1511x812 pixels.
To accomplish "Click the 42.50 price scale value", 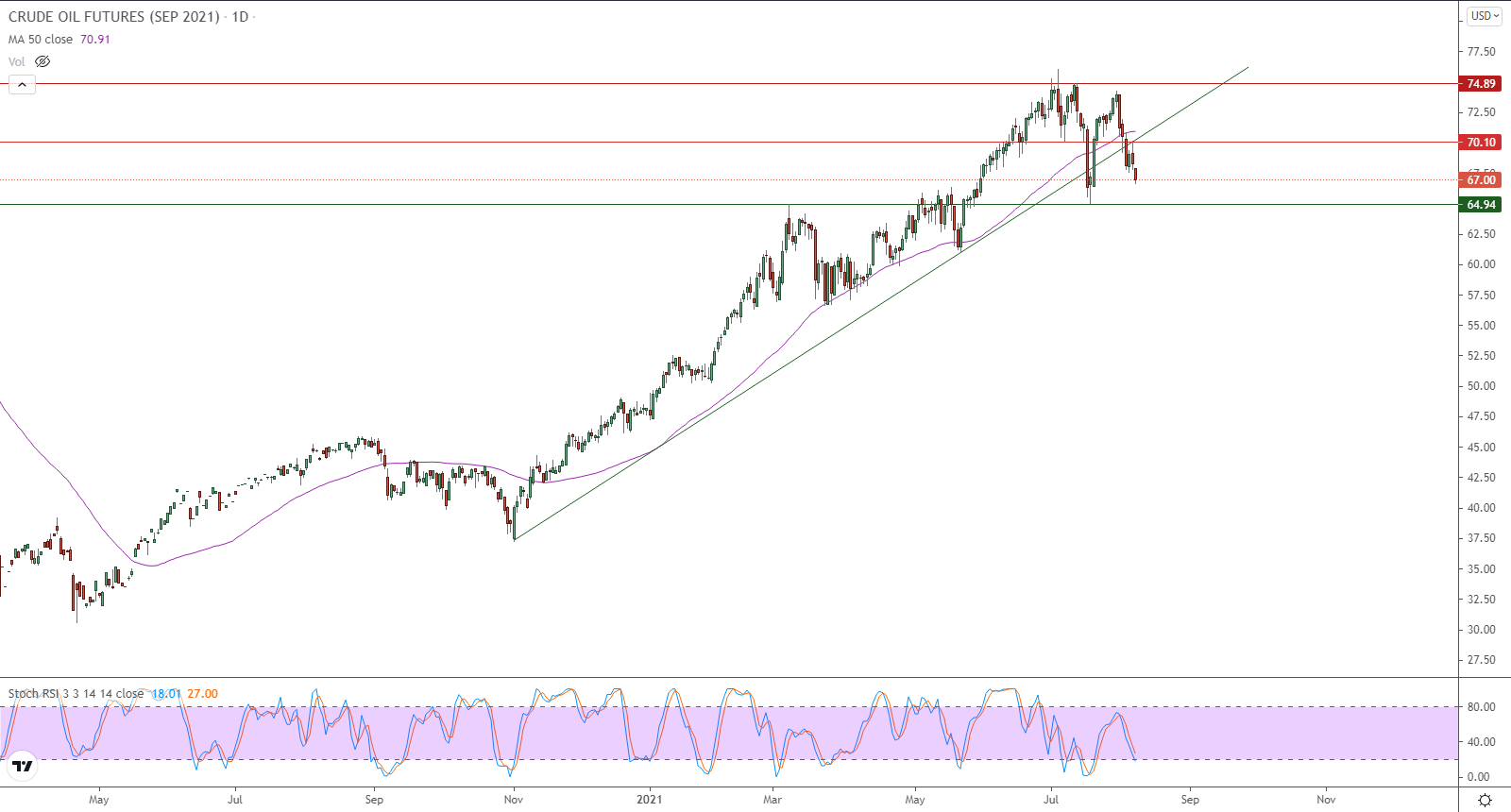I will 1481,478.
